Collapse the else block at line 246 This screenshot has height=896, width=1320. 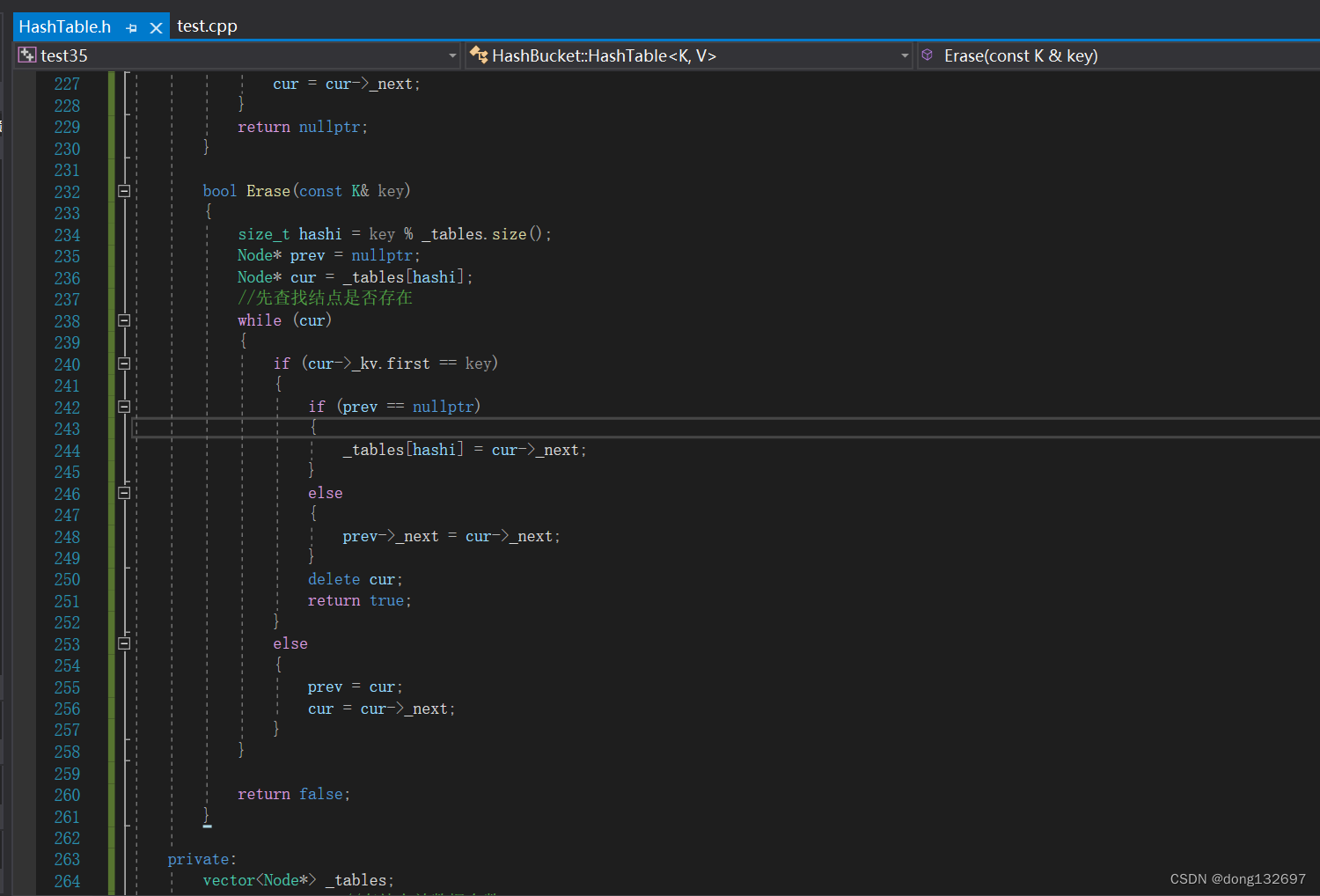coord(124,493)
